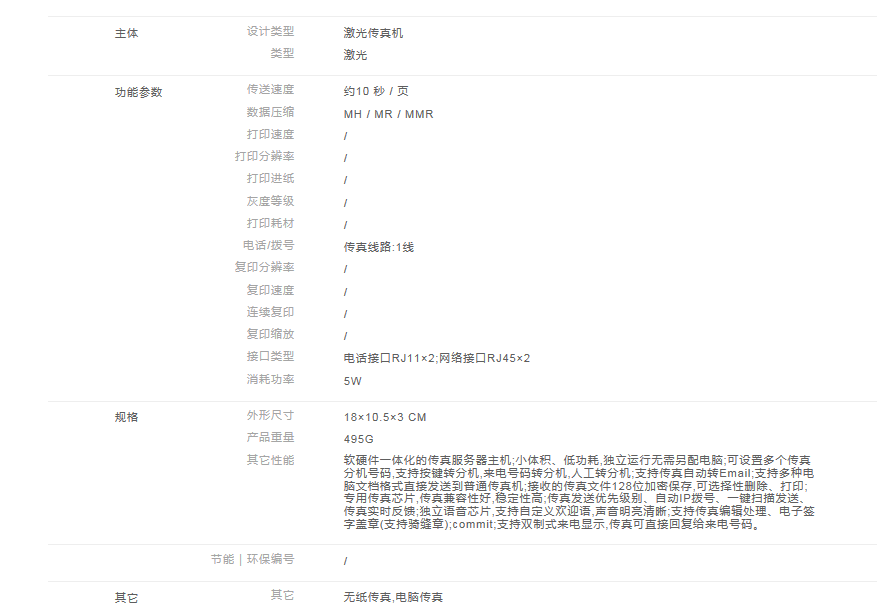Viewport: 877px width, 609px height.
Task: Select the 无纸传真,电脑传真 value text
Action: (x=392, y=597)
